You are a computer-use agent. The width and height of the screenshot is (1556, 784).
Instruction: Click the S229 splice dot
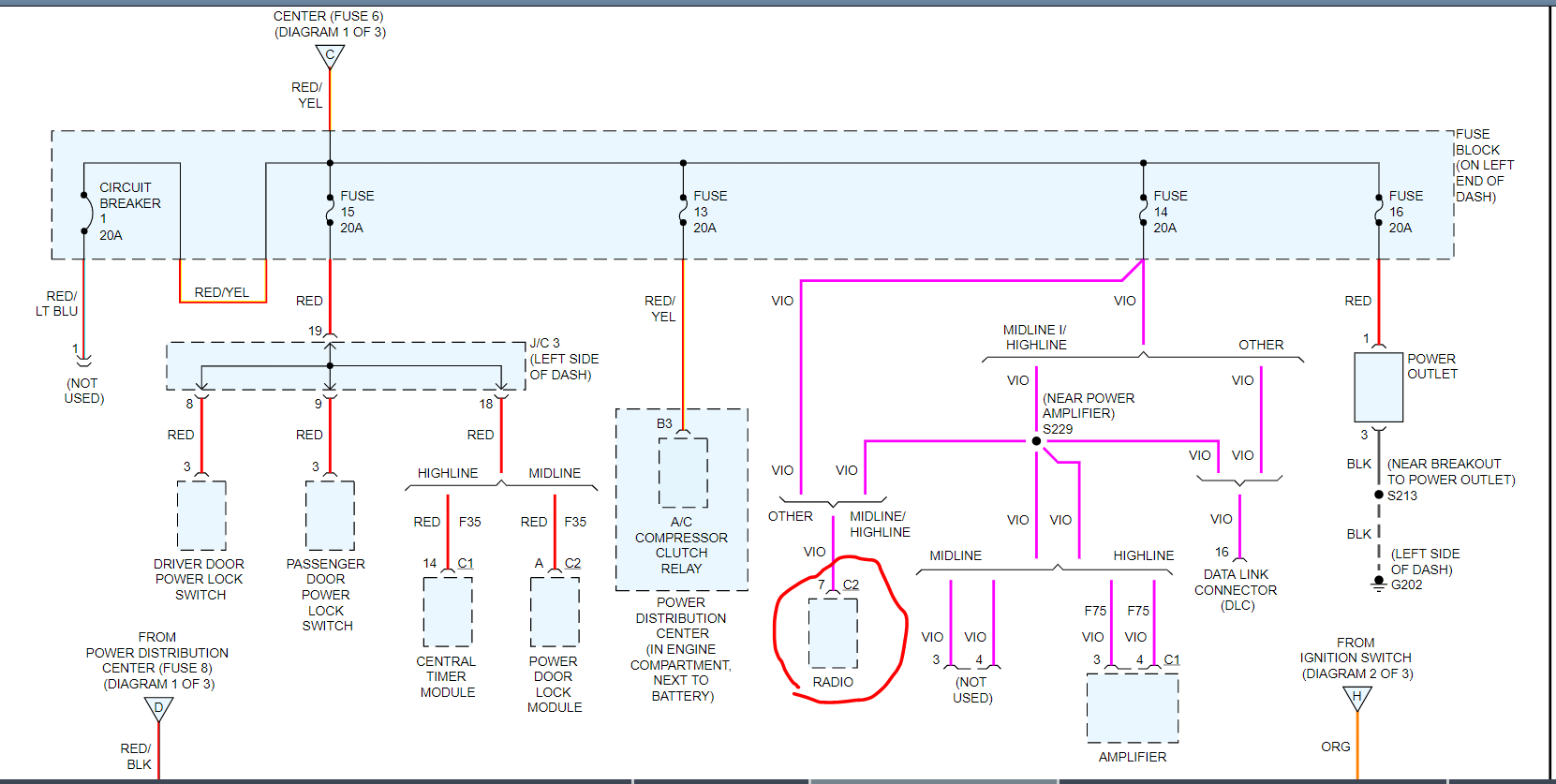click(x=1036, y=441)
